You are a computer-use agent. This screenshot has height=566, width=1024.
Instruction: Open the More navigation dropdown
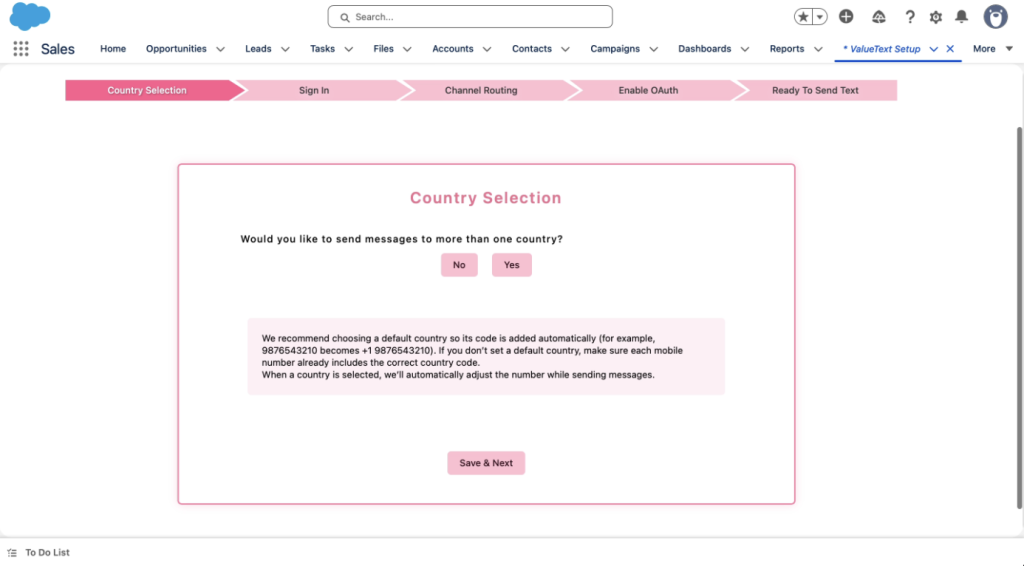point(992,49)
